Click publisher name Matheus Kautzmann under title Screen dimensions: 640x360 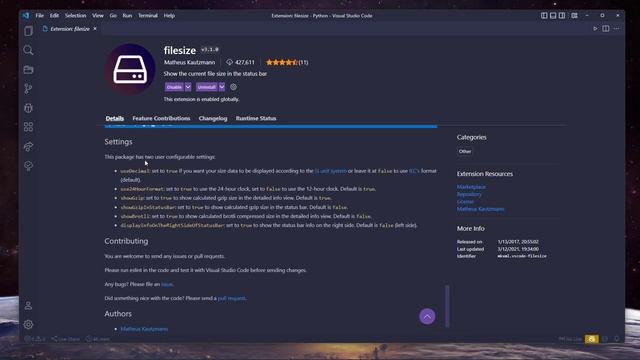coord(189,62)
